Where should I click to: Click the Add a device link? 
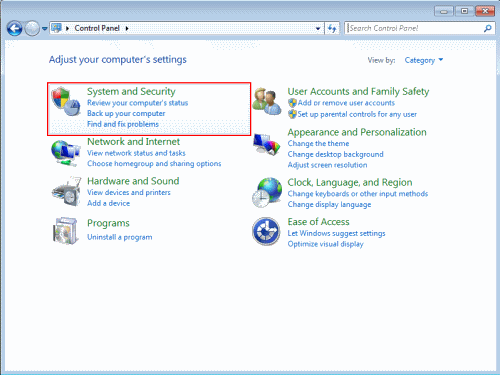pos(108,203)
